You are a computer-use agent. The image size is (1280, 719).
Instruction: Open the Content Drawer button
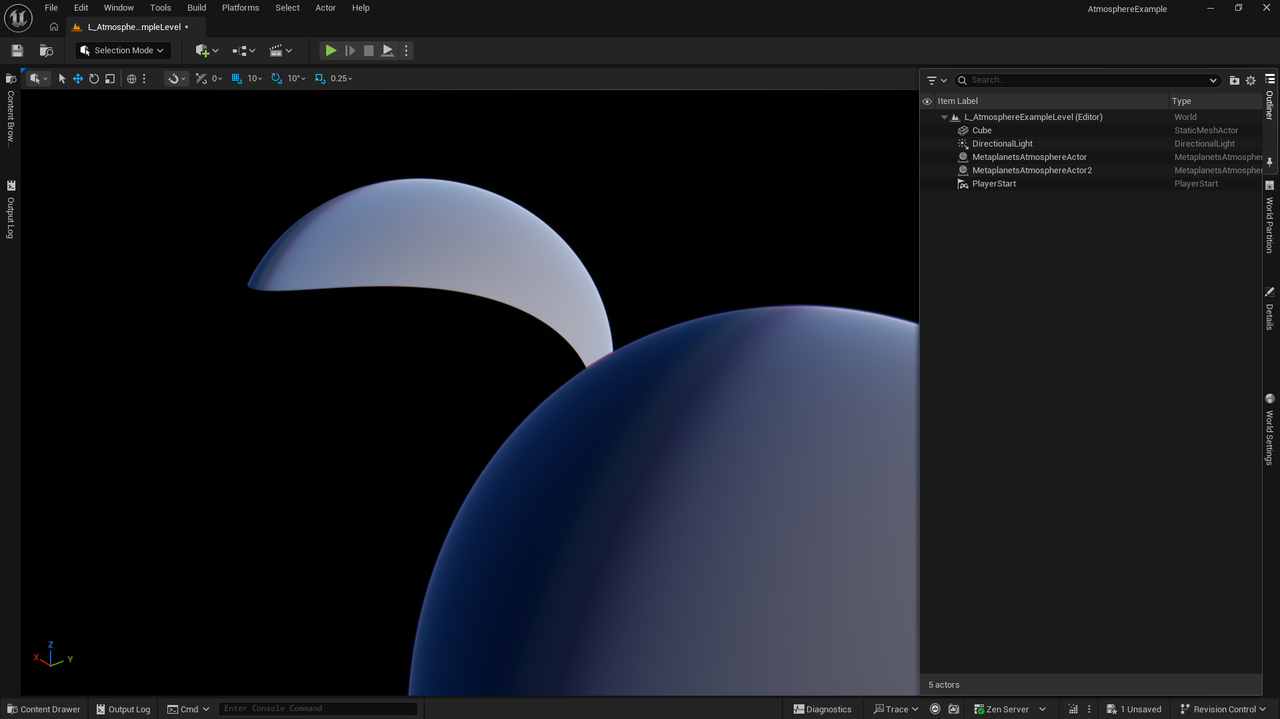(x=43, y=709)
